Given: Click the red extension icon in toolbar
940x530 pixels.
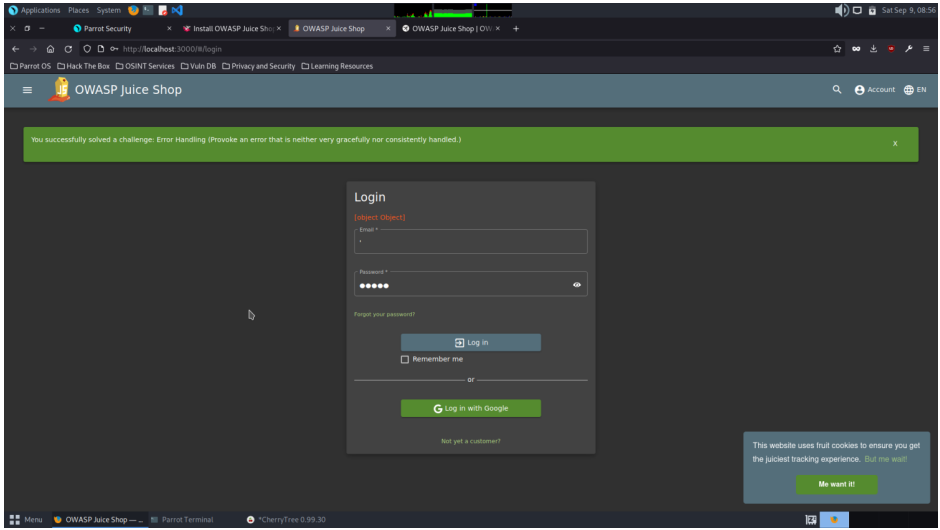Looking at the screenshot, I should click(891, 49).
